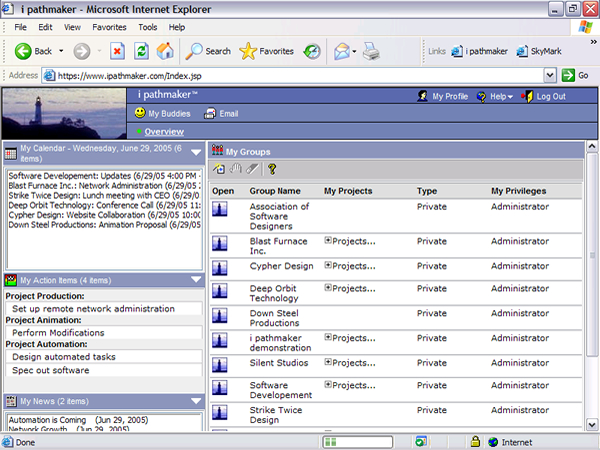
Task: Click the browser Forward arrow icon
Action: click(82, 51)
